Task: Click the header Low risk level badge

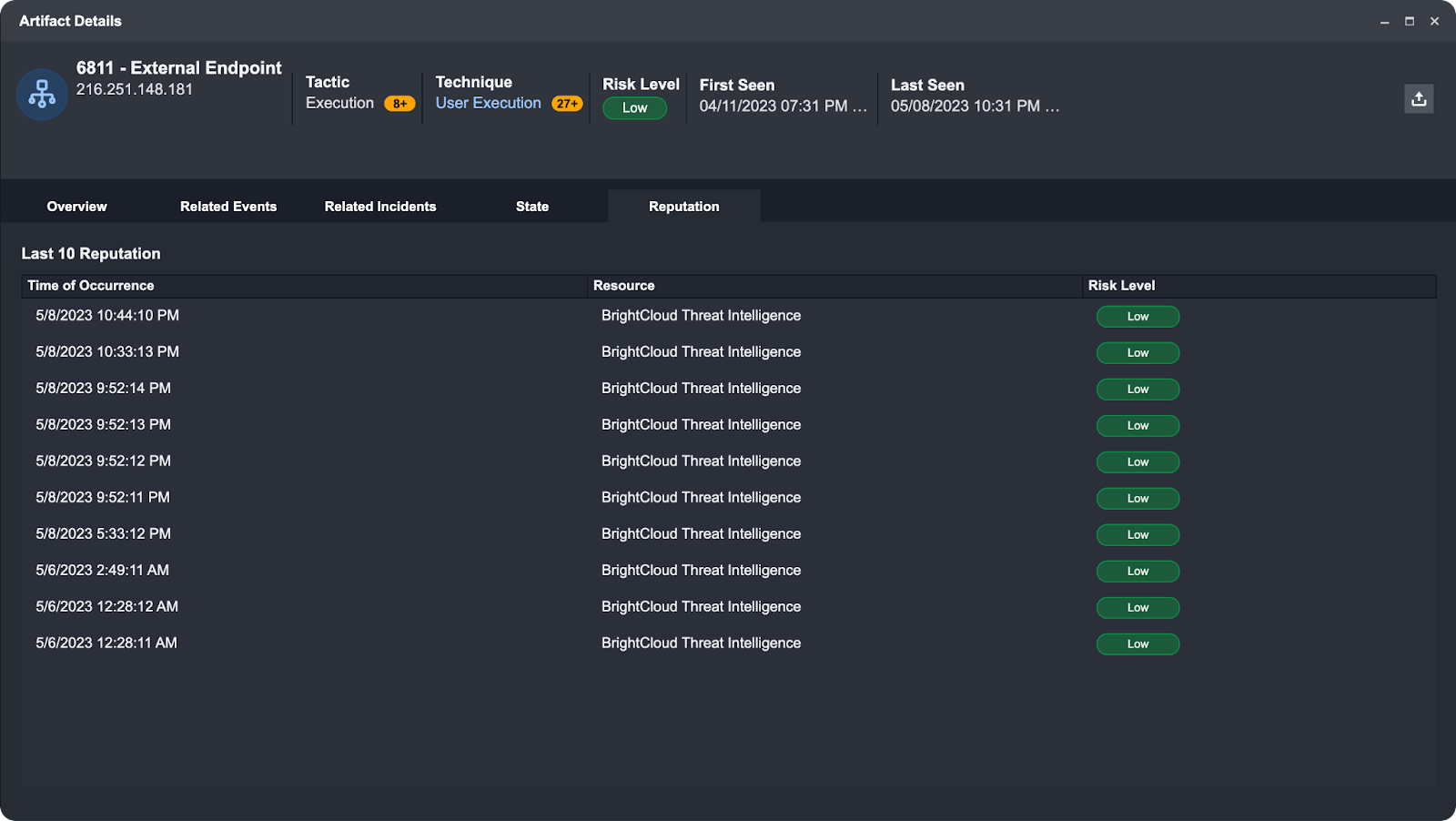Action: (634, 108)
